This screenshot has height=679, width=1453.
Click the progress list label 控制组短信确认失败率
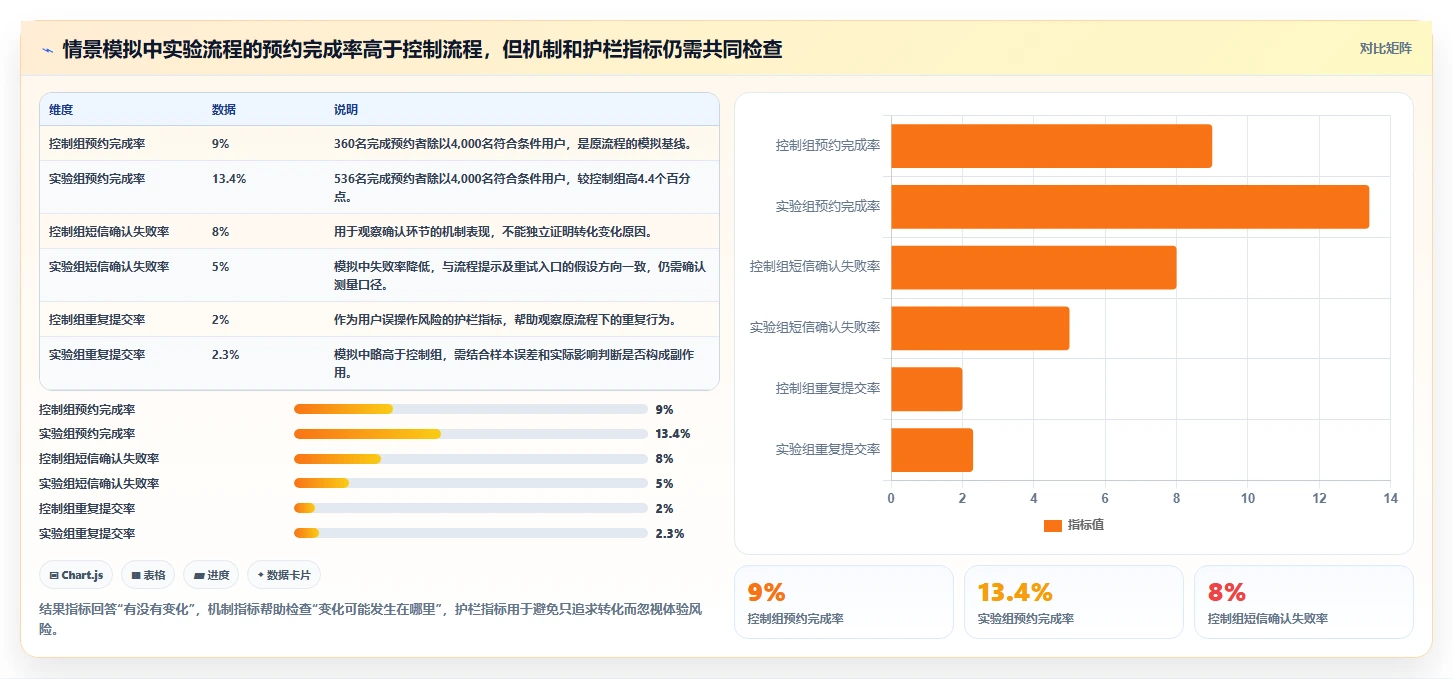99,459
